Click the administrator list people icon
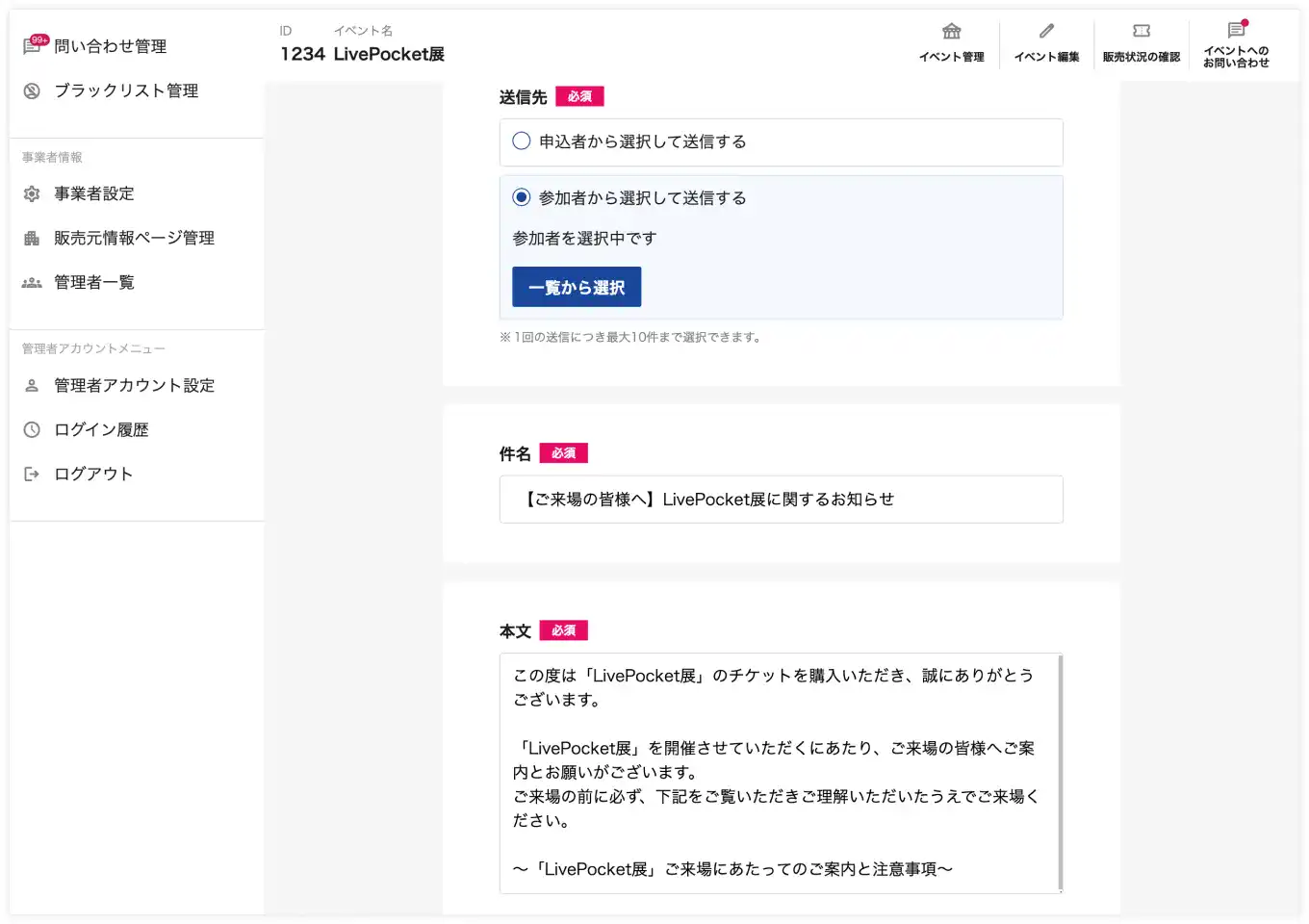 (32, 283)
